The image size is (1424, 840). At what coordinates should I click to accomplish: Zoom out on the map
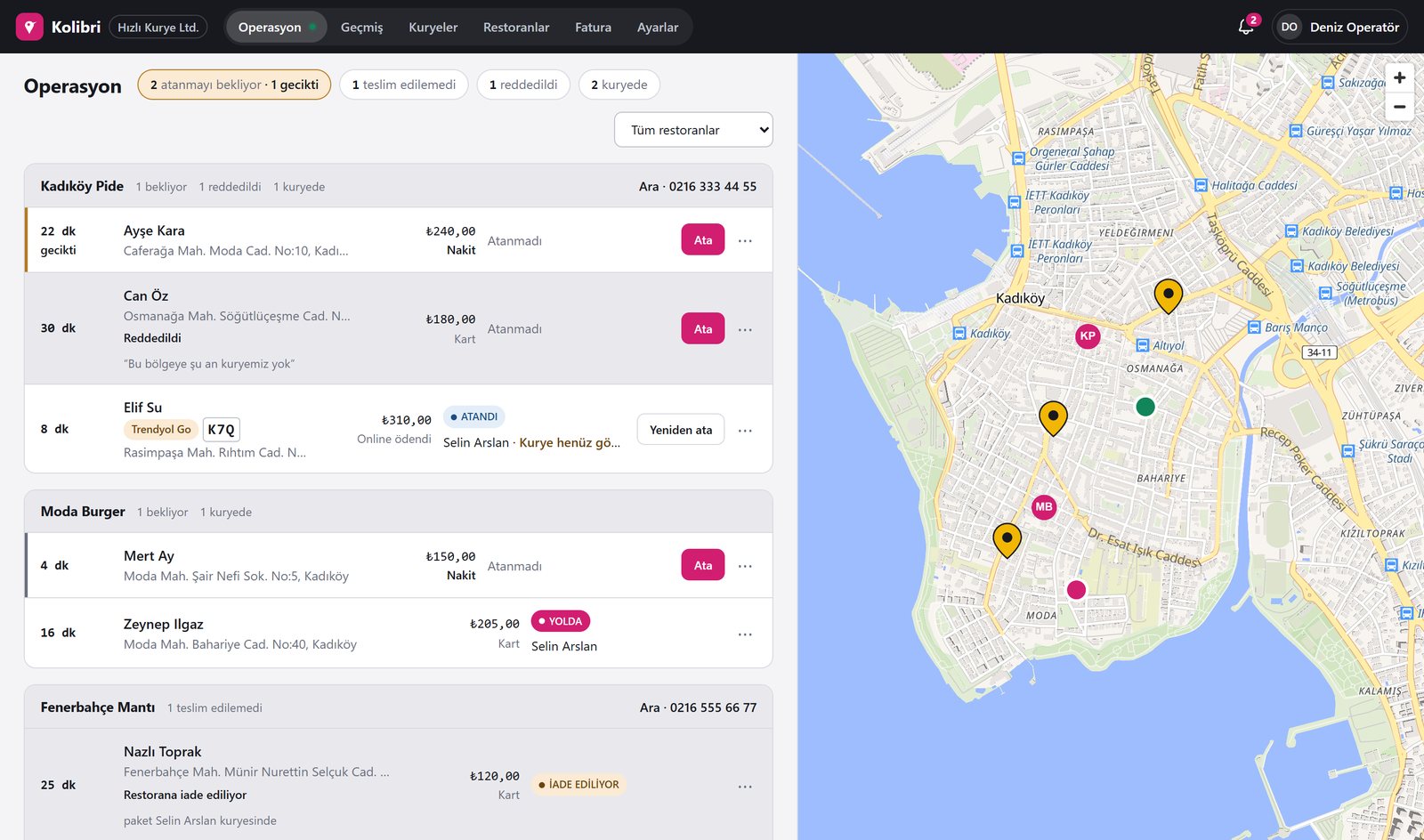point(1399,107)
